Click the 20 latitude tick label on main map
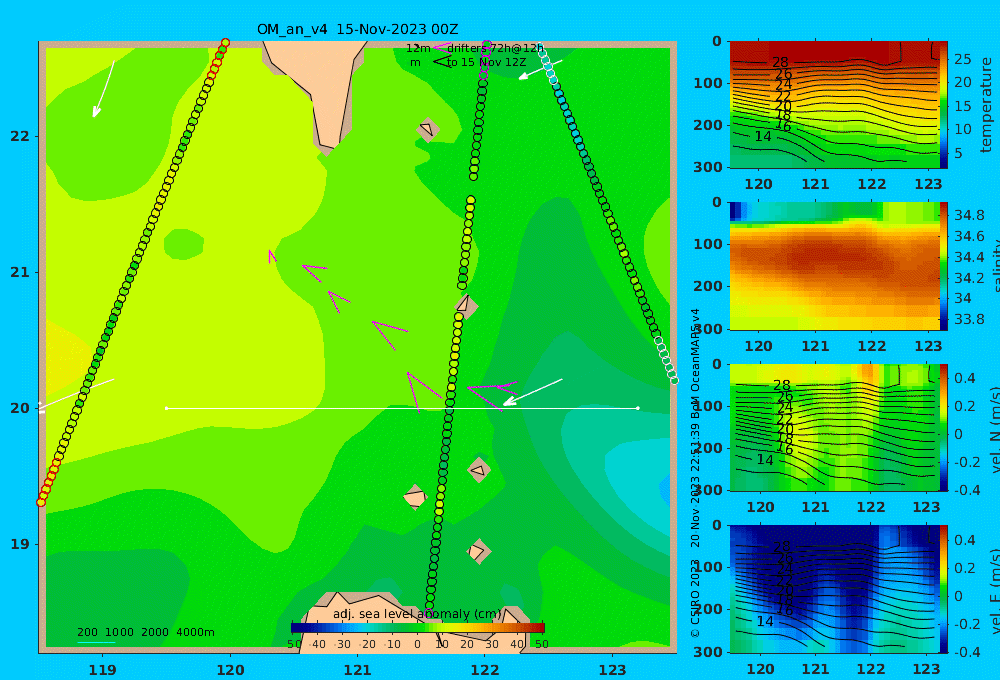This screenshot has width=1000, height=680. (20, 408)
